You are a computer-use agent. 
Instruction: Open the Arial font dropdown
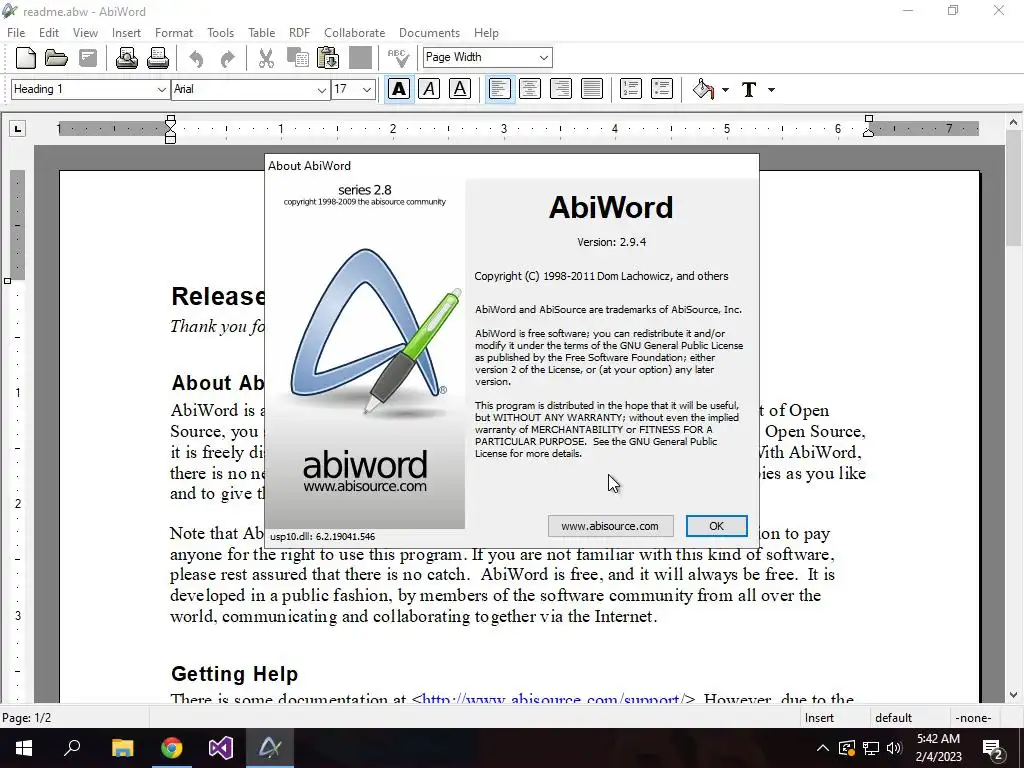pyautogui.click(x=321, y=89)
